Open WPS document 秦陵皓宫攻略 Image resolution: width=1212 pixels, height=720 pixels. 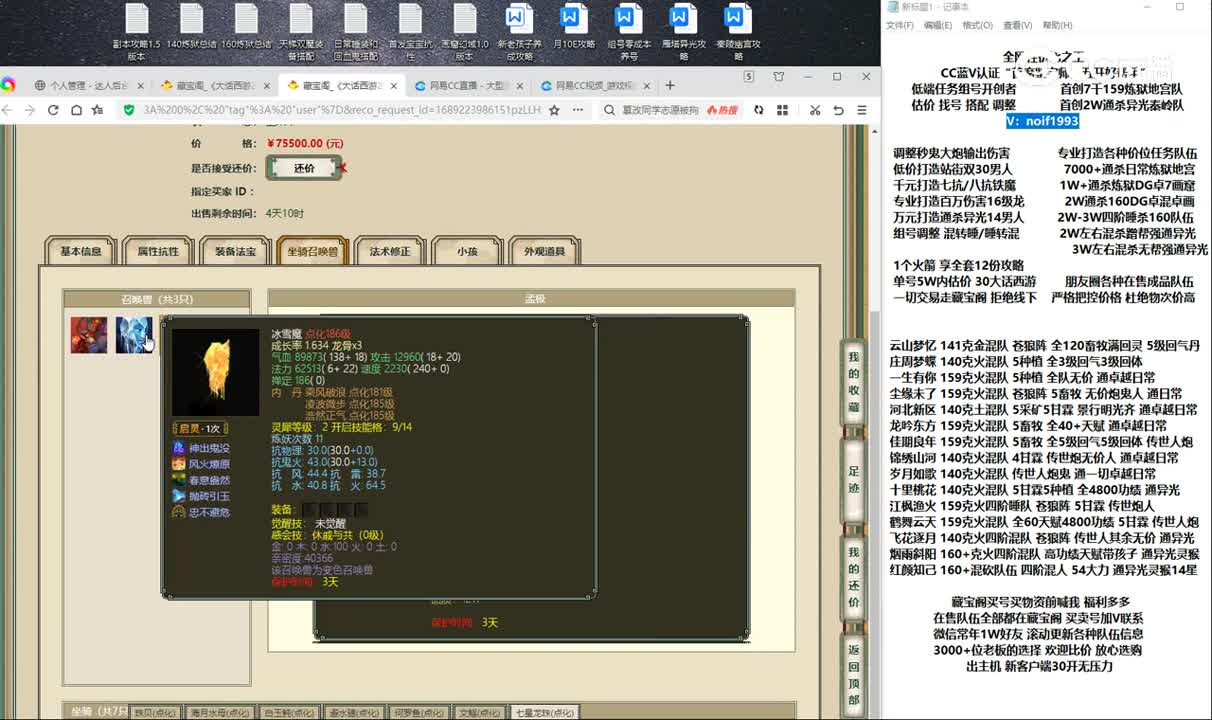pos(737,31)
